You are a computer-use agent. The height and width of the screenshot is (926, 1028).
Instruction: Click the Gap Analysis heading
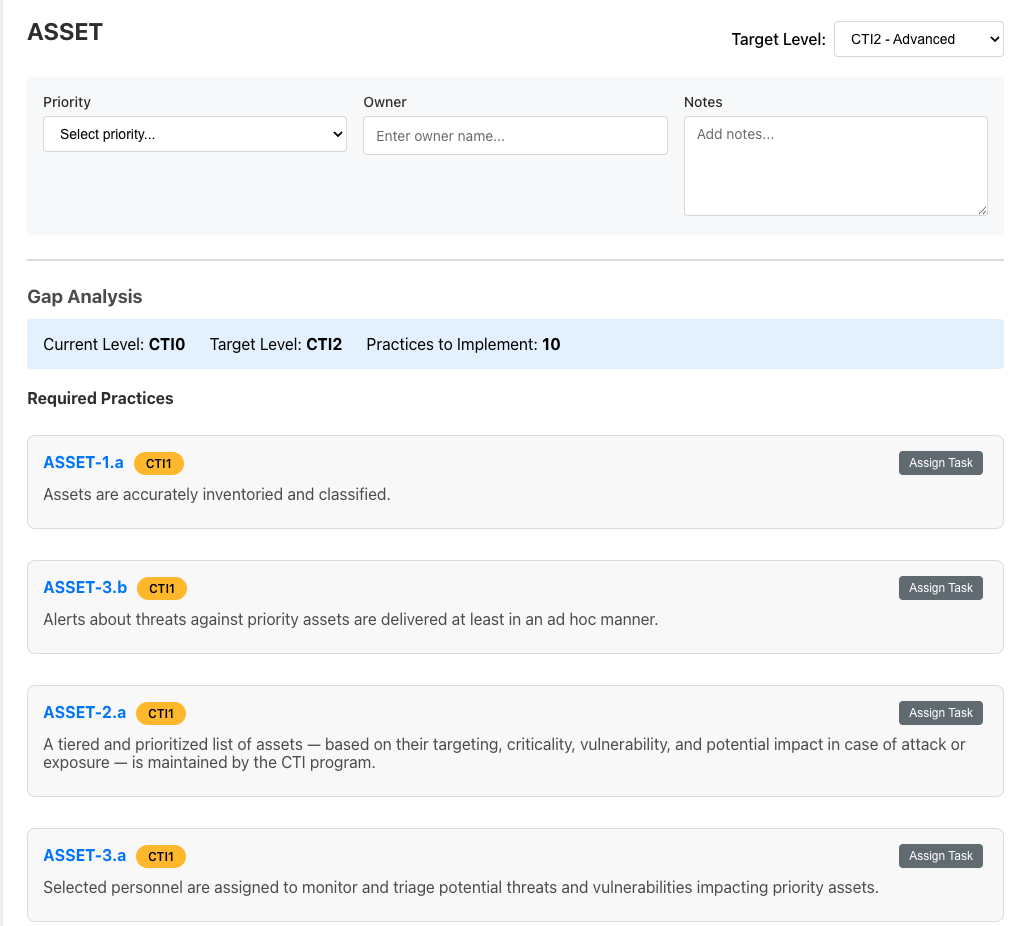click(x=85, y=297)
